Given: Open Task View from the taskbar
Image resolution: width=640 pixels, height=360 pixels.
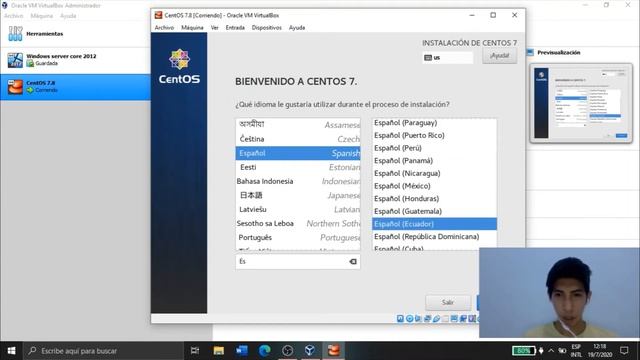Looking at the screenshot, I should point(195,351).
